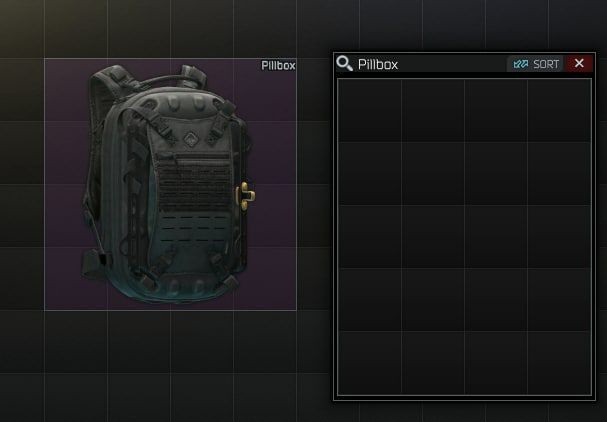Select bottom-right slot of Pillbox container grid
This screenshot has height=422, width=607.
click(x=559, y=363)
